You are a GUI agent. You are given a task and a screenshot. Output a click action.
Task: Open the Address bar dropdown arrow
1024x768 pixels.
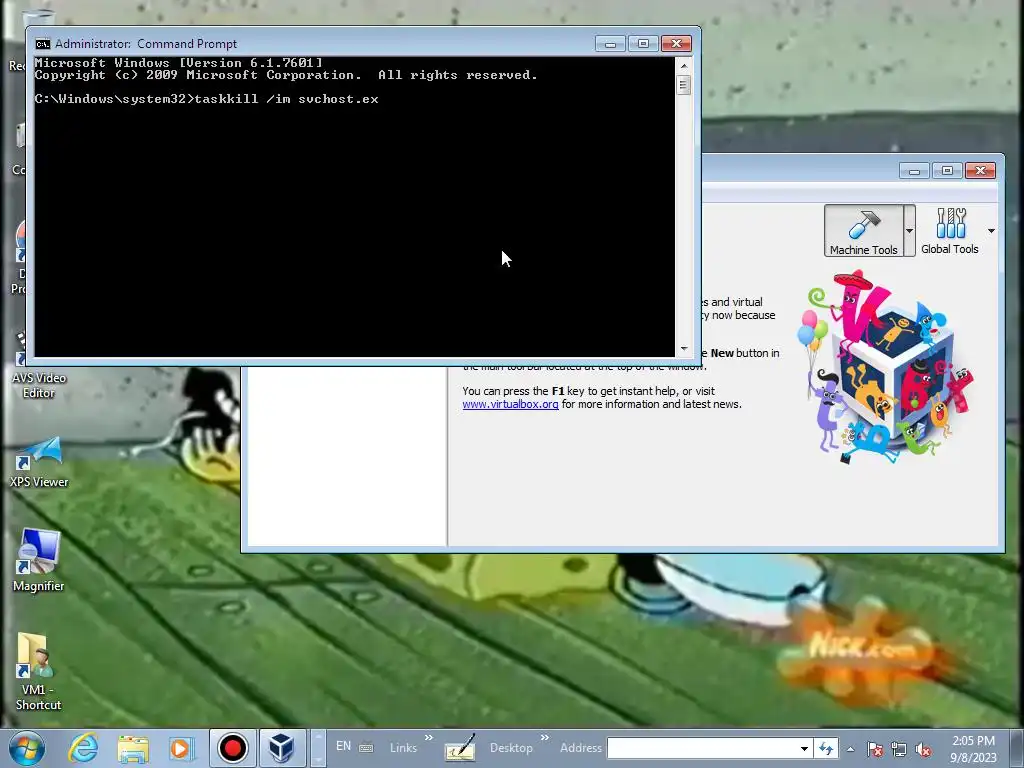click(805, 748)
